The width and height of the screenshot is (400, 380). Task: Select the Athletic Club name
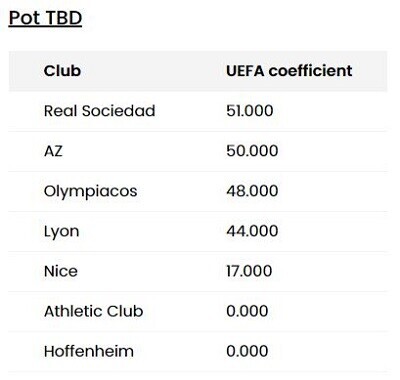click(94, 311)
